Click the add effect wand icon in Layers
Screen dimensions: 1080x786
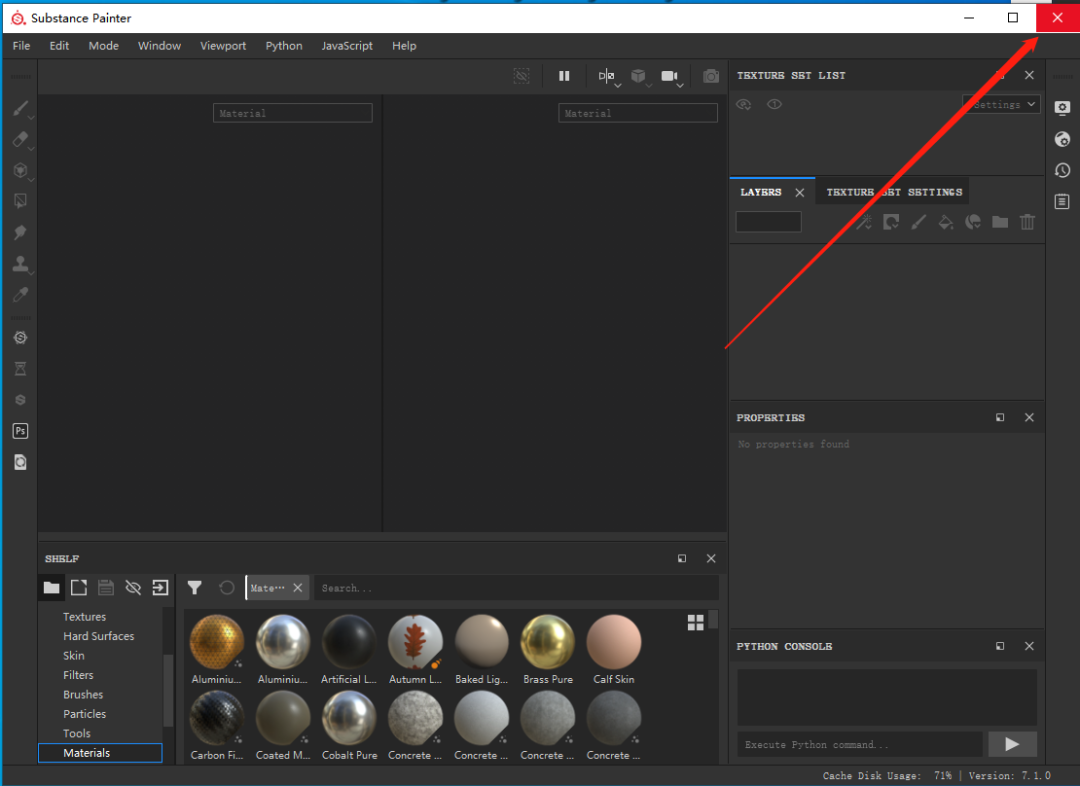click(864, 222)
